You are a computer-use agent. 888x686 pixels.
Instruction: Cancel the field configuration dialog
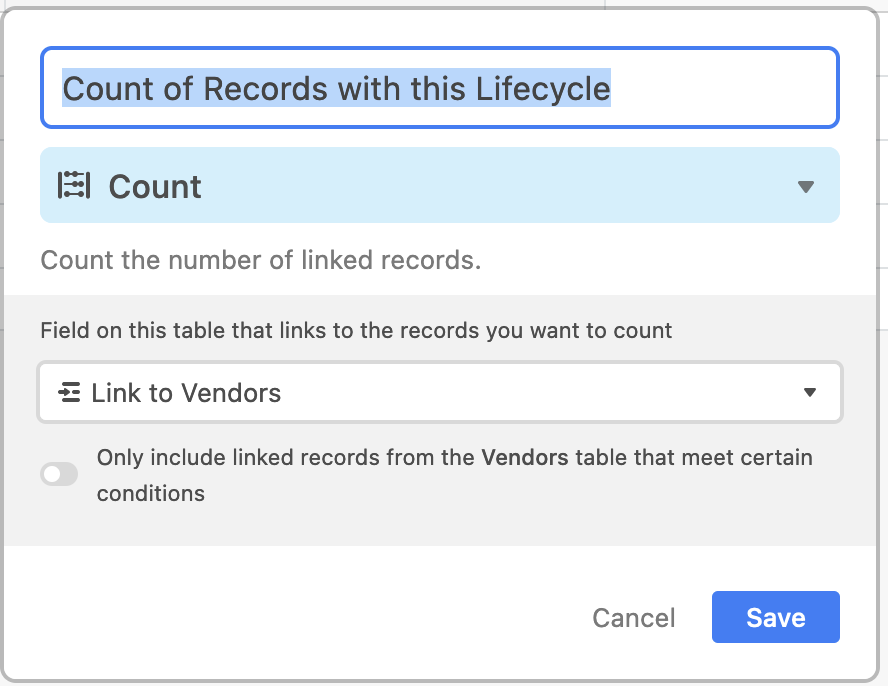(634, 617)
